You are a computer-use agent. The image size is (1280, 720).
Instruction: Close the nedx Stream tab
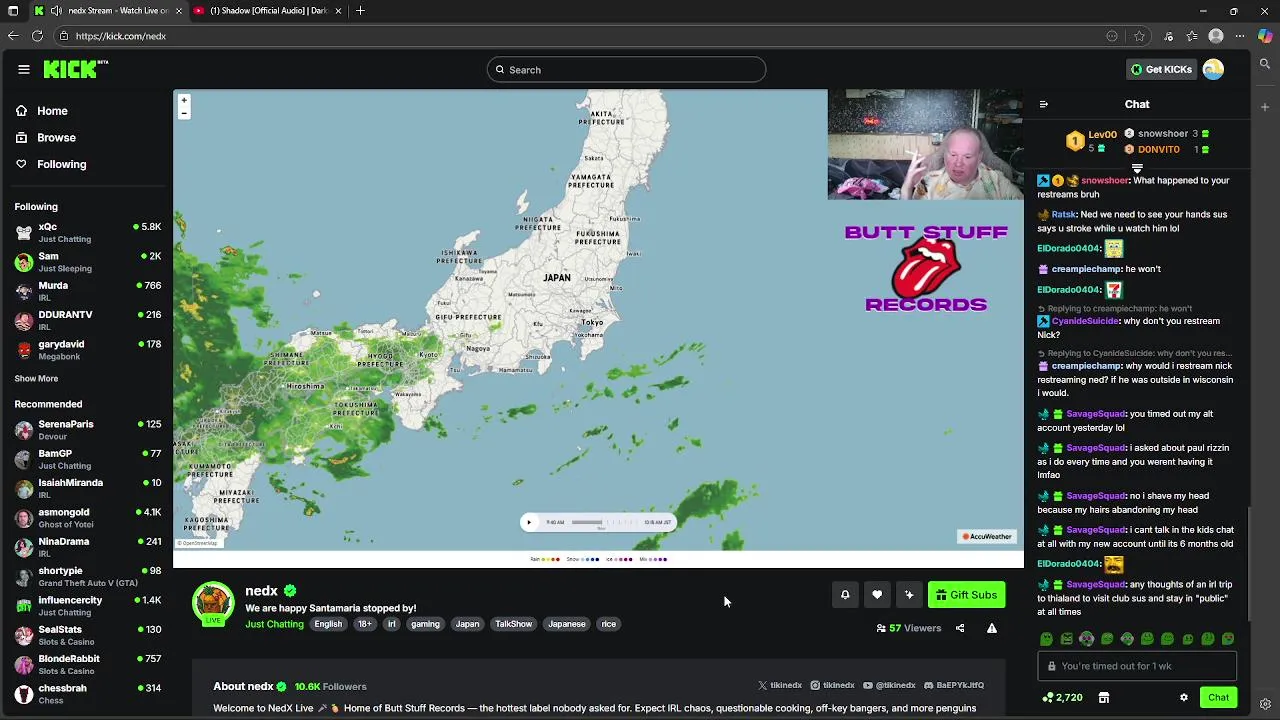tap(178, 11)
